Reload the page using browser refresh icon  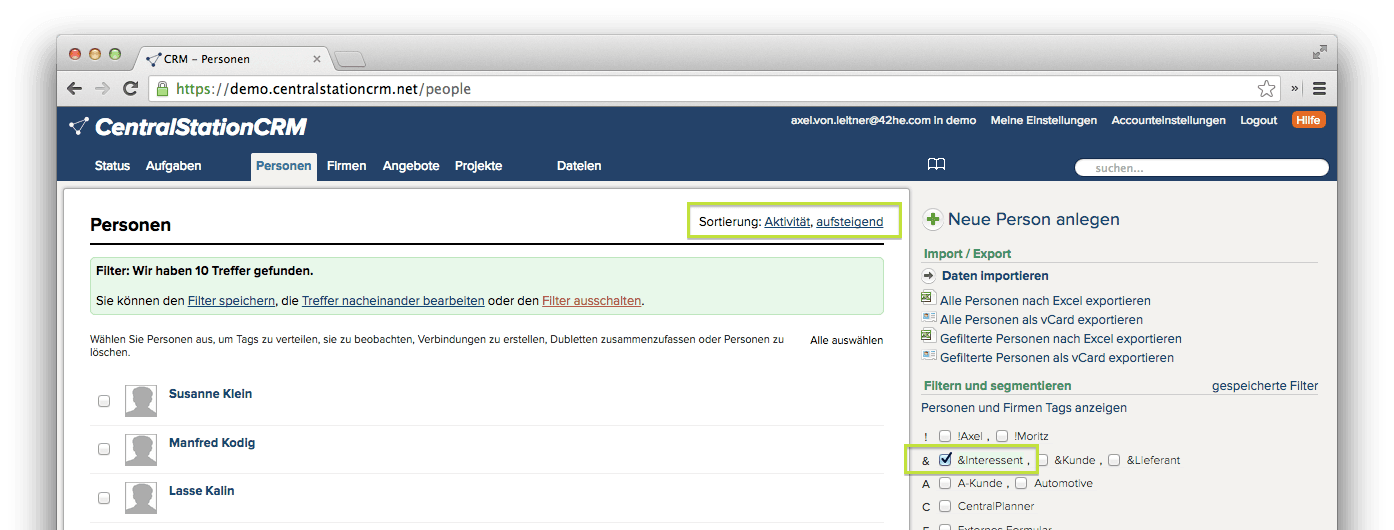pos(130,89)
